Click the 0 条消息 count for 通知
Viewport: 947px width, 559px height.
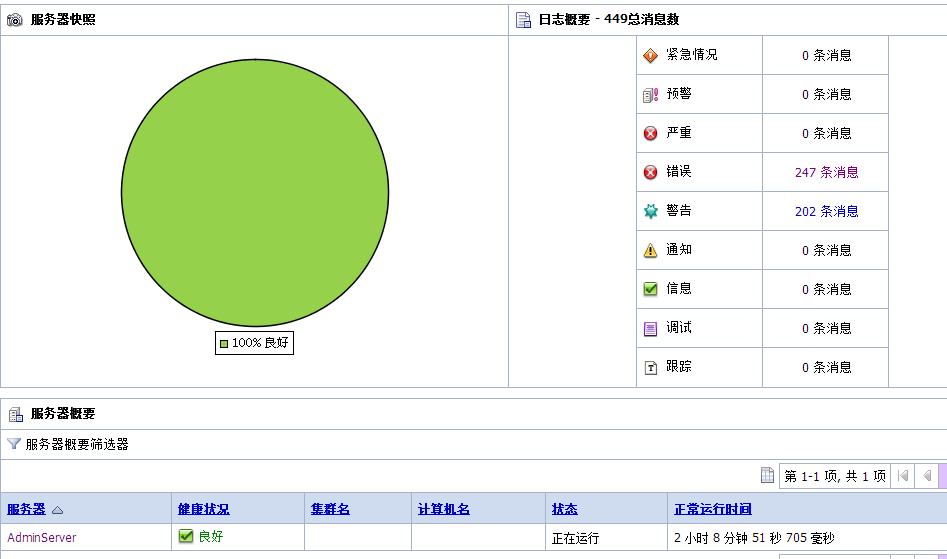[x=826, y=251]
